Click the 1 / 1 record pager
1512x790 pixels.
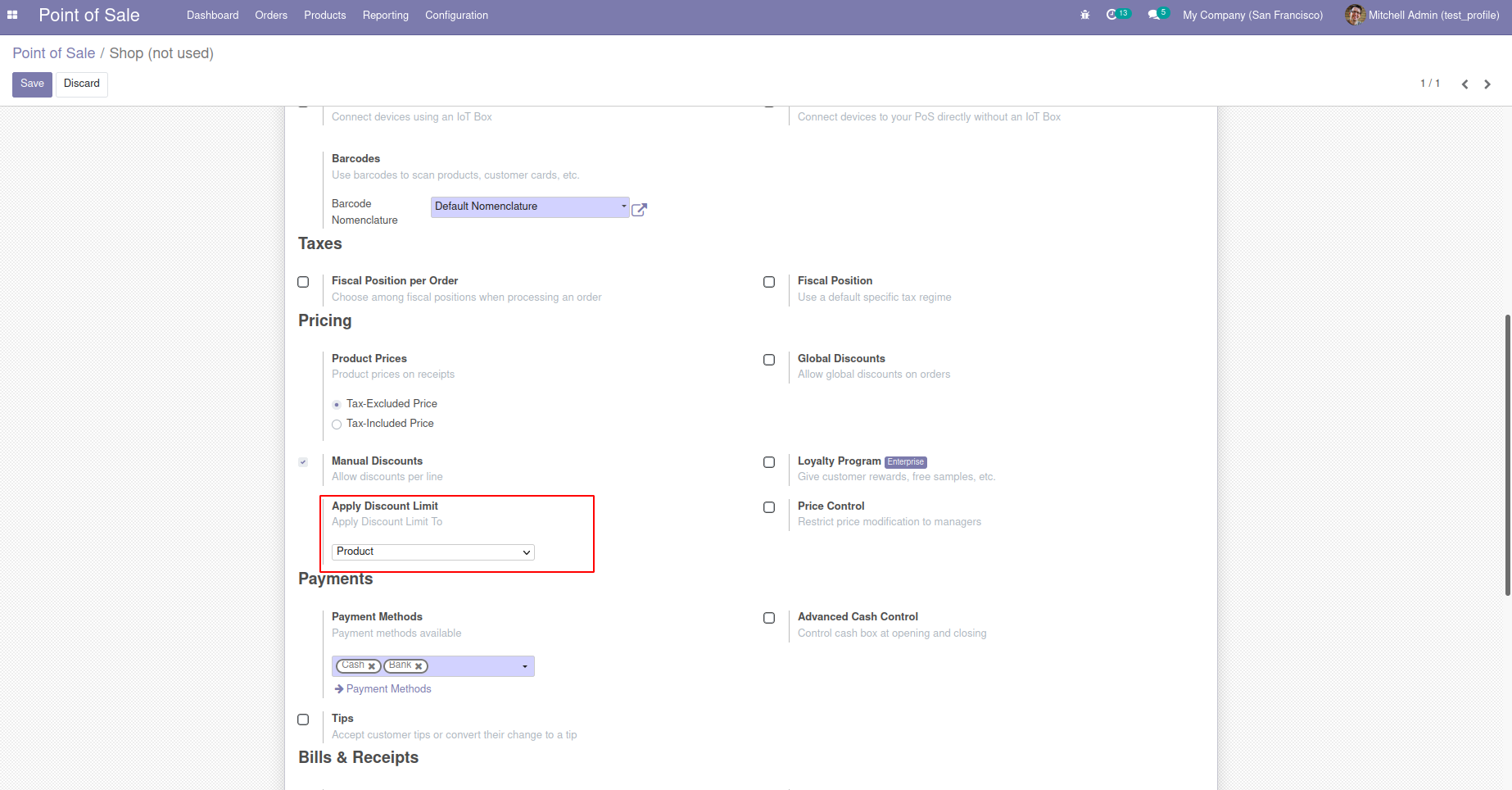click(1430, 84)
